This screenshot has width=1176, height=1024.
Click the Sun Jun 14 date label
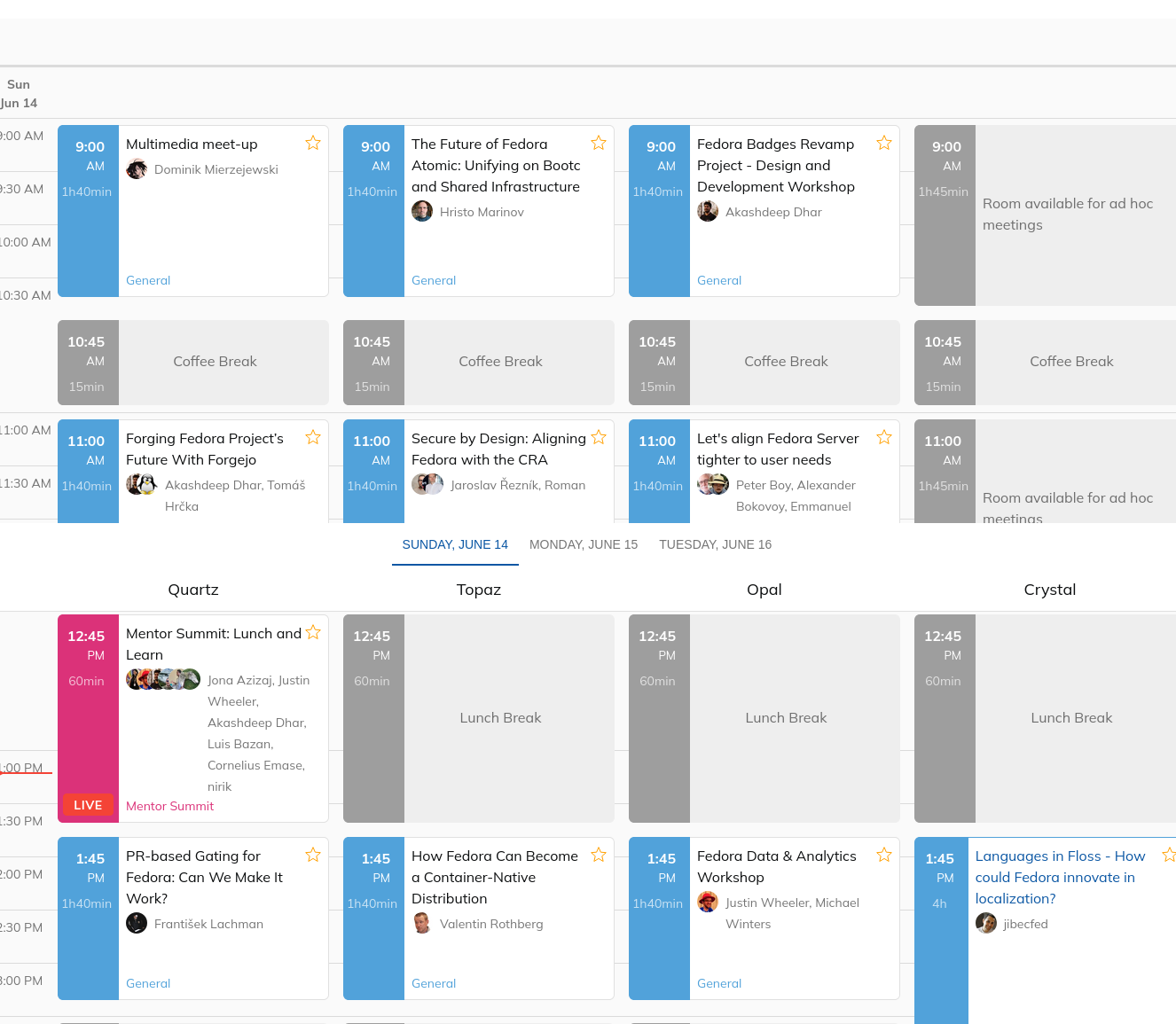click(x=19, y=94)
